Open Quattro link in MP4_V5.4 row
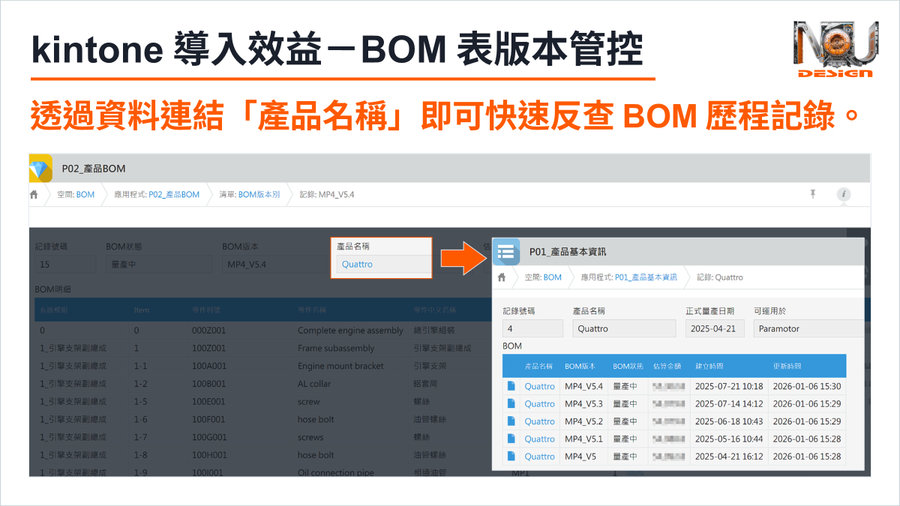 tap(540, 387)
